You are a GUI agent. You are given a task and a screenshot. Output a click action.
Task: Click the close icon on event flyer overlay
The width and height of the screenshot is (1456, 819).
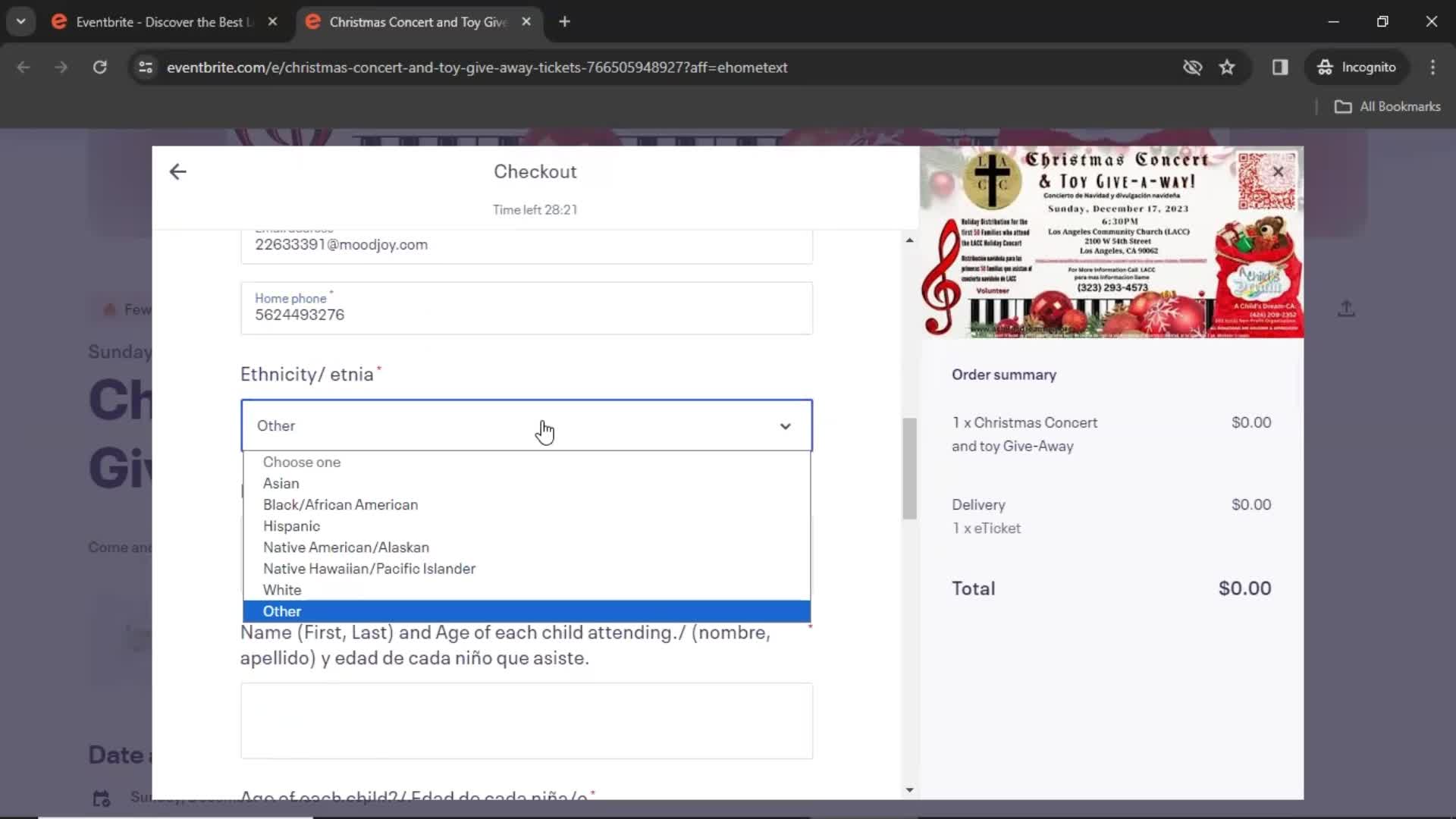click(x=1280, y=172)
